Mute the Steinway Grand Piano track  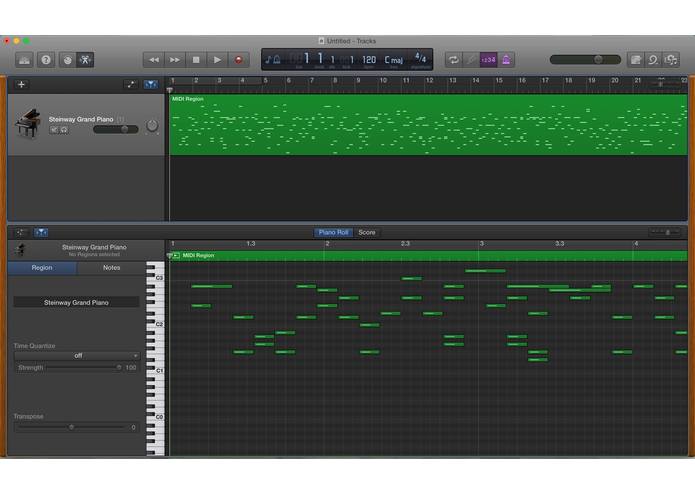[54, 130]
